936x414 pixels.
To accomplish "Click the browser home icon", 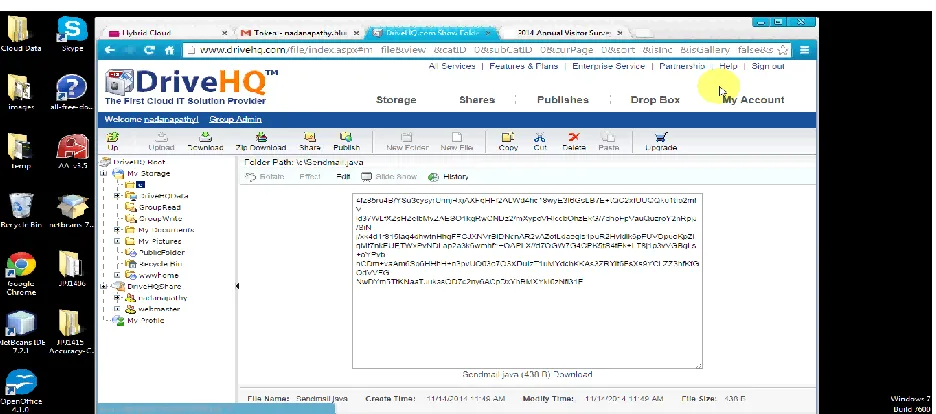I will pyautogui.click(x=170, y=50).
